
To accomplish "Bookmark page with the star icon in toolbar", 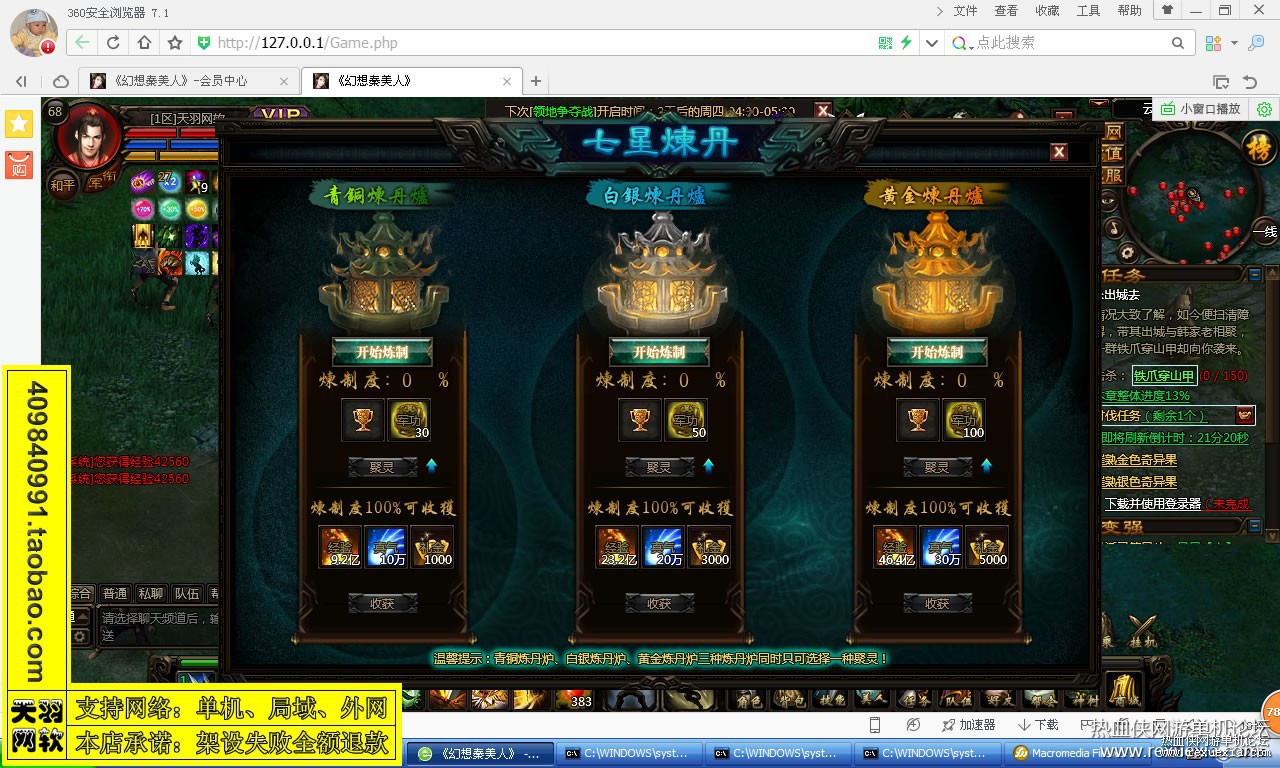I will 175,43.
